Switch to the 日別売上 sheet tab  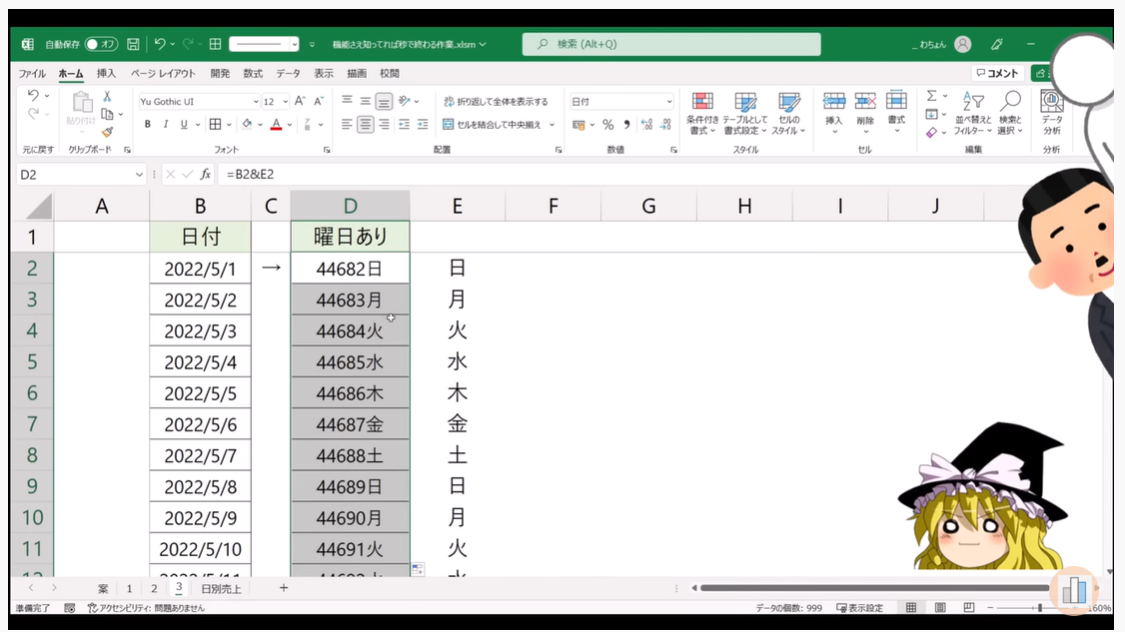click(x=221, y=589)
